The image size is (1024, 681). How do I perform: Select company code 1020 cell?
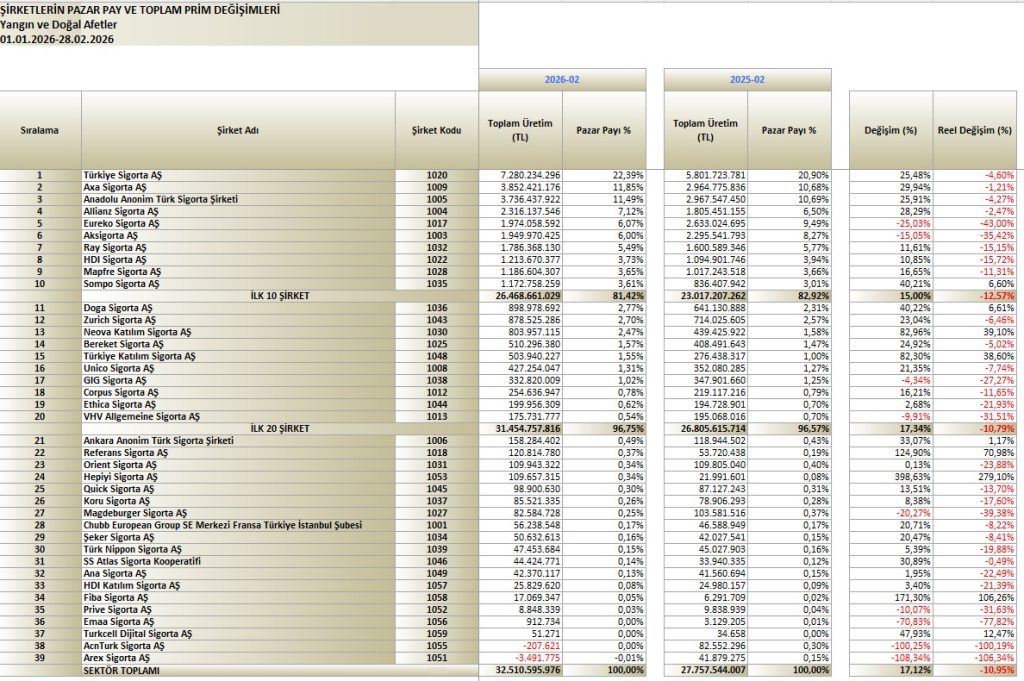coord(436,175)
